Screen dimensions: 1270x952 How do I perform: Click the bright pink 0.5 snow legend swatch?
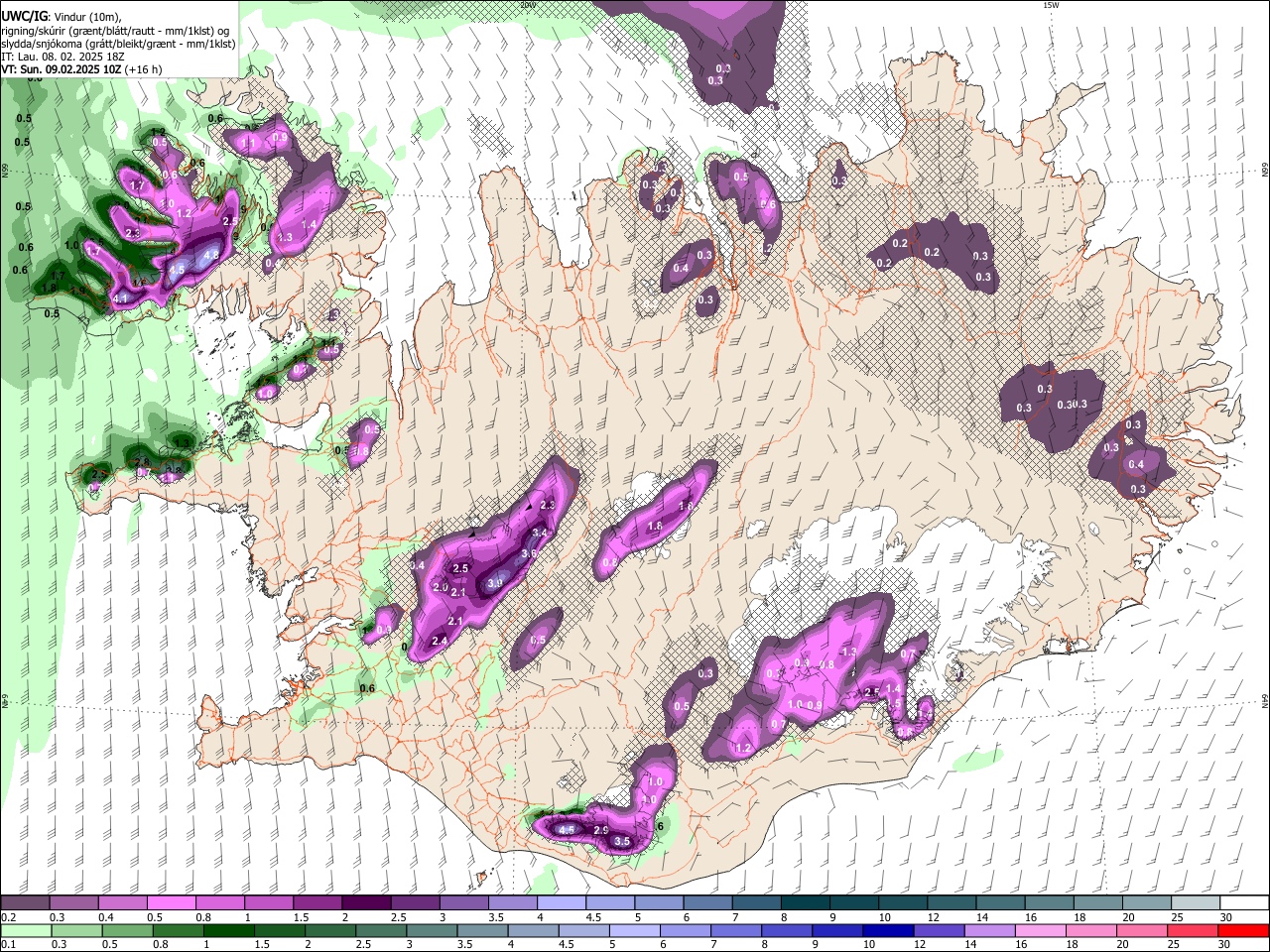click(x=171, y=903)
